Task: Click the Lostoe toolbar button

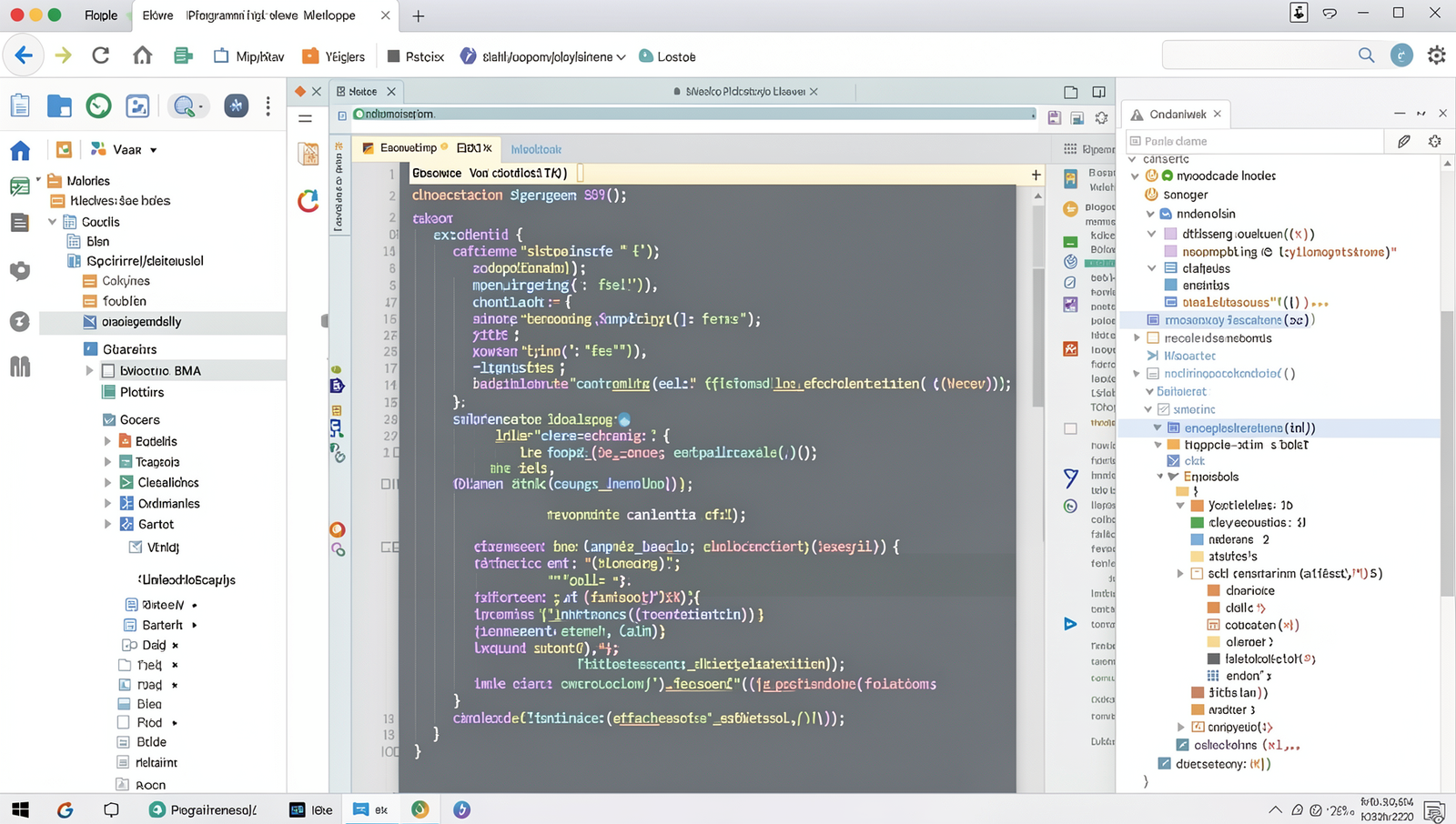Action: (667, 56)
